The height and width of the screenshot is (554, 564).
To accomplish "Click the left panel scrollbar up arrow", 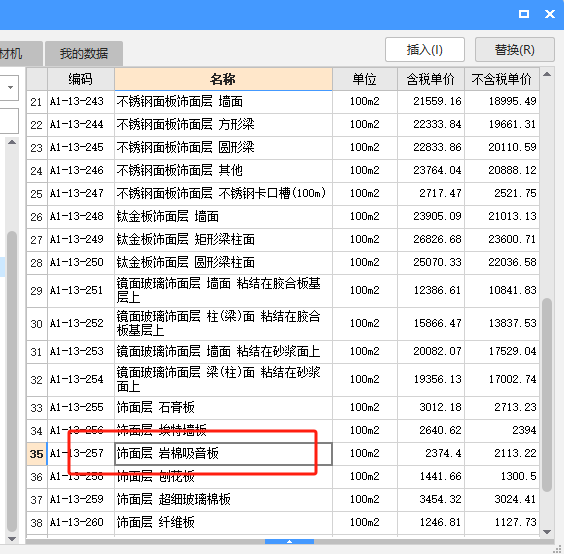I will click(x=12, y=142).
